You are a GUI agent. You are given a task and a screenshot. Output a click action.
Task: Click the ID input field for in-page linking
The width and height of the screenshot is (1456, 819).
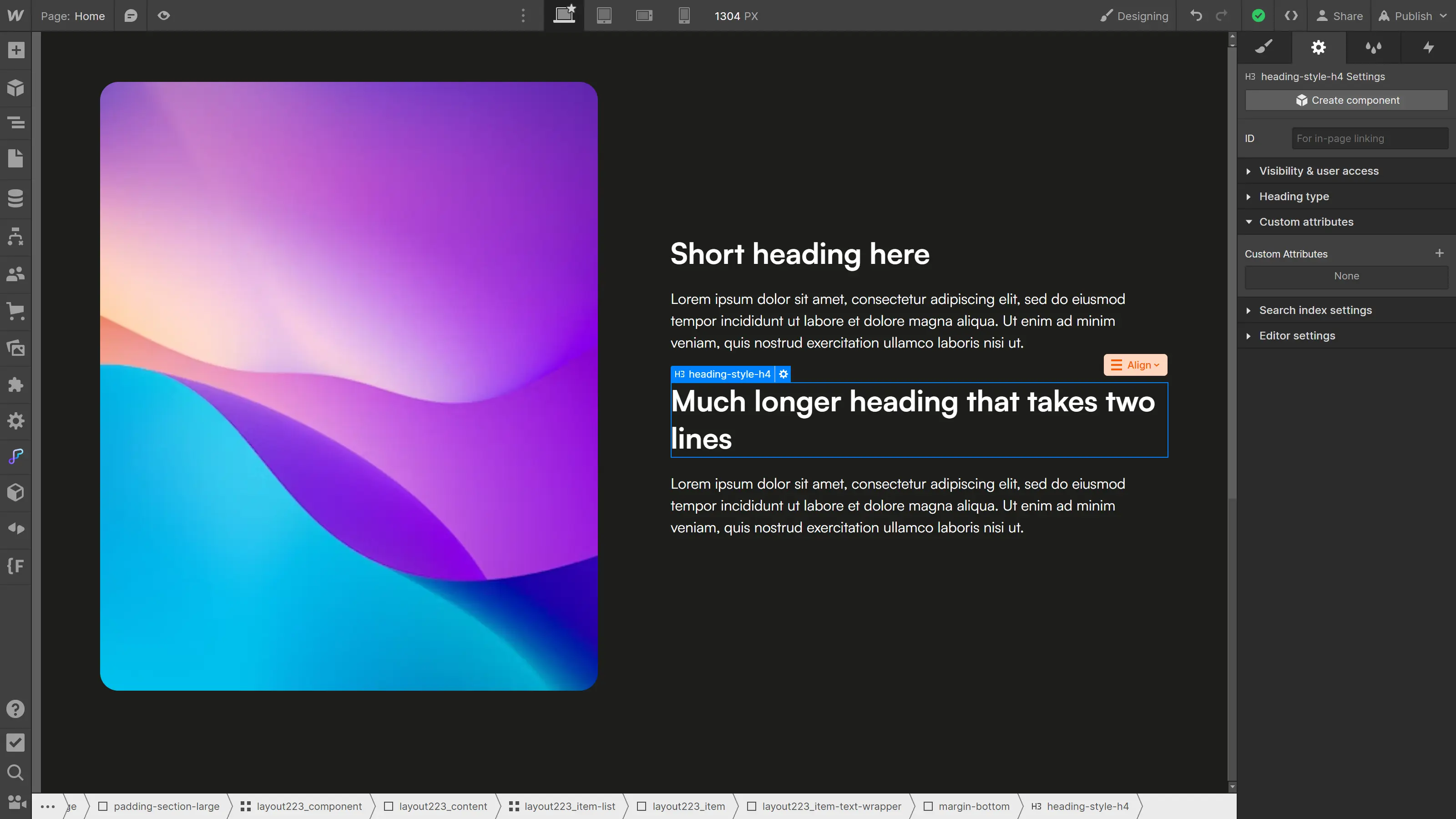point(1368,138)
